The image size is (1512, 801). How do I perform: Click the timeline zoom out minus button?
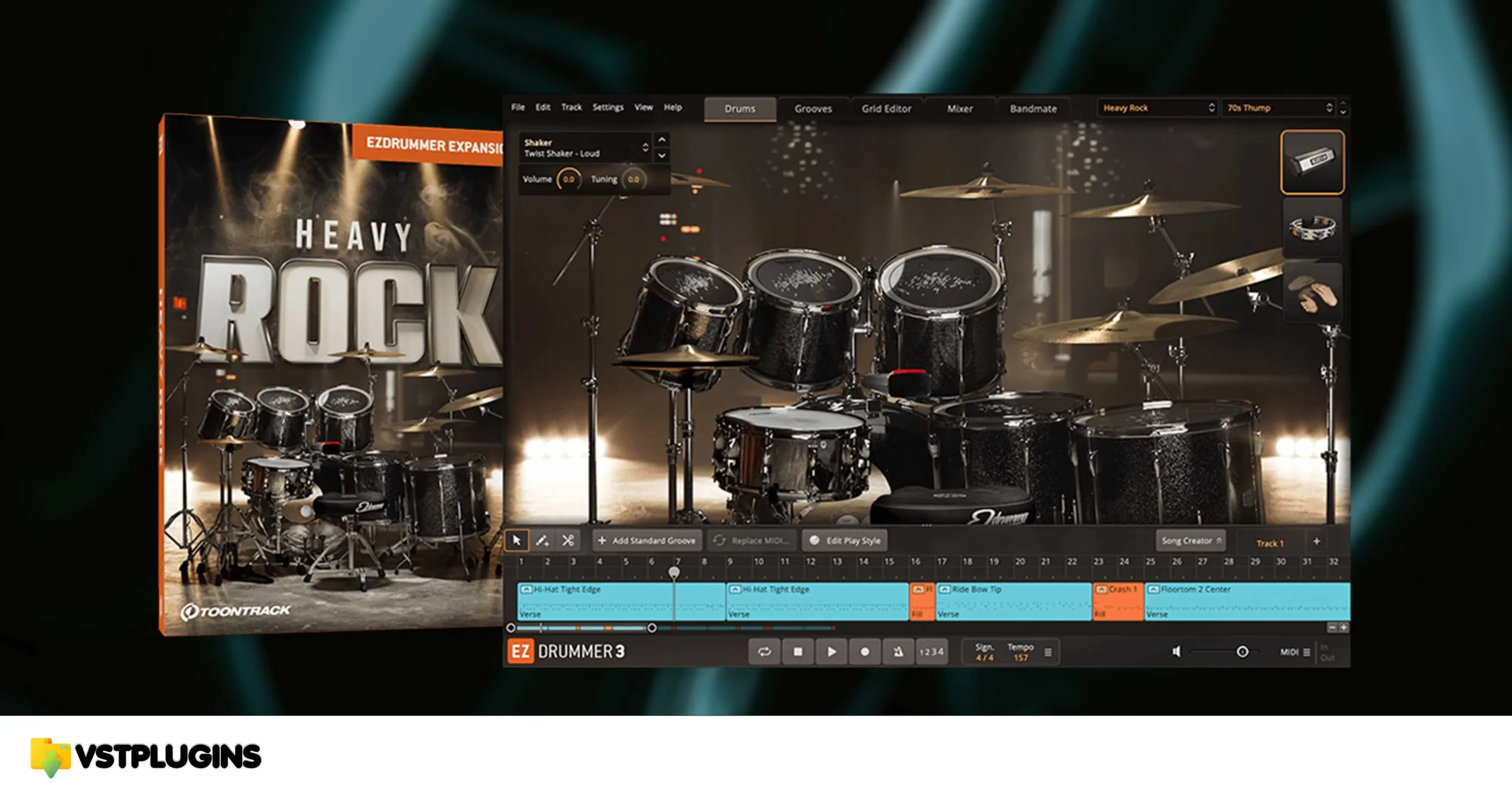pyautogui.click(x=1332, y=627)
